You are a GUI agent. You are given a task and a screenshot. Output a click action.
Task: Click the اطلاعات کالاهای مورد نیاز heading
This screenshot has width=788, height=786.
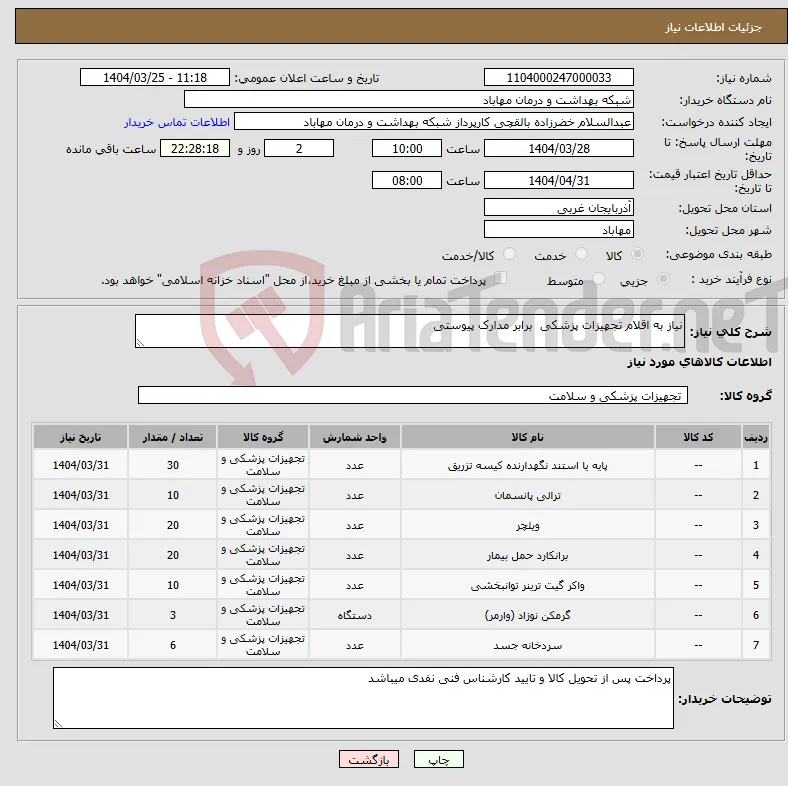(x=699, y=362)
